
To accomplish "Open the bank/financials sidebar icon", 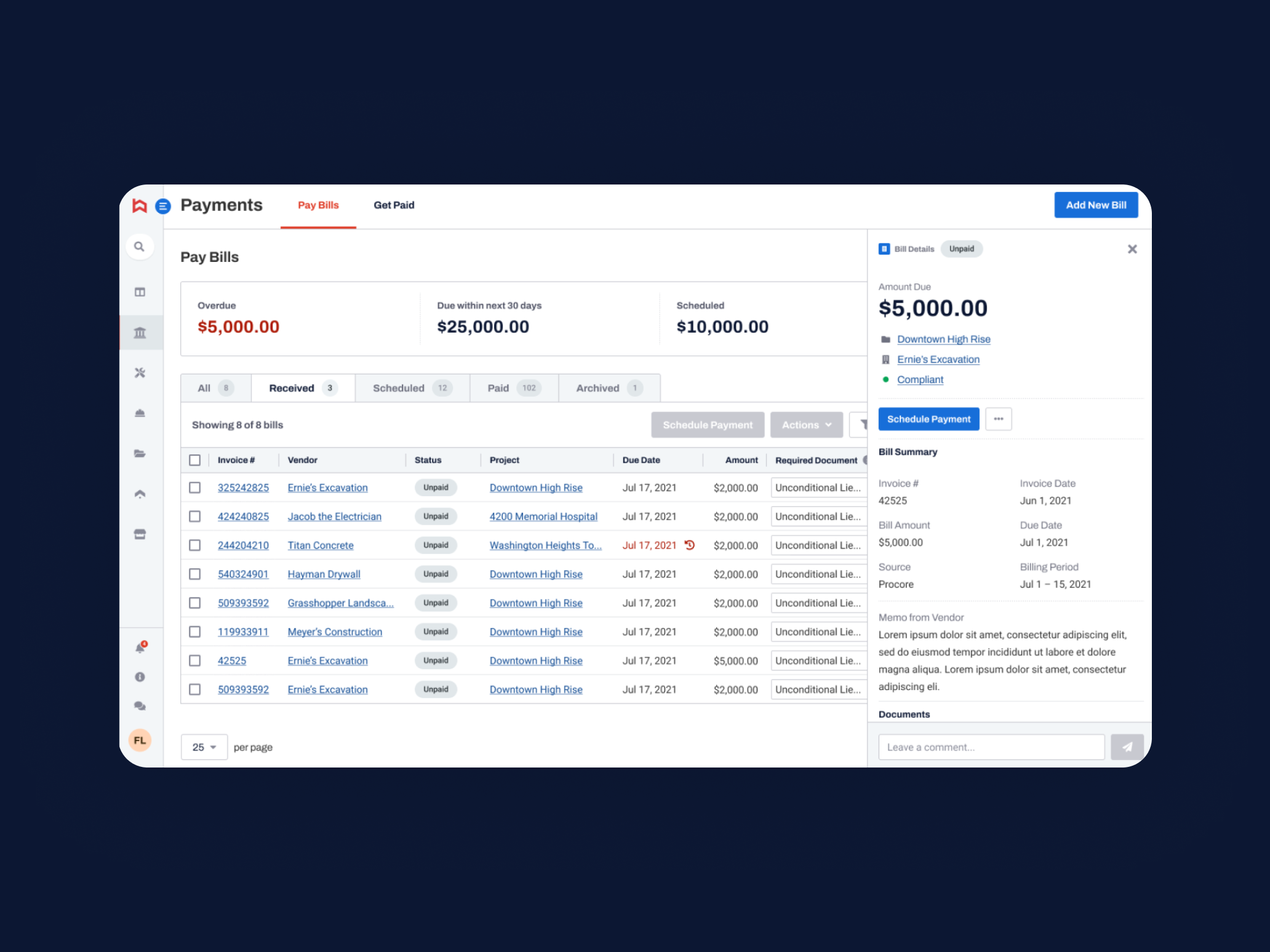I will point(140,333).
